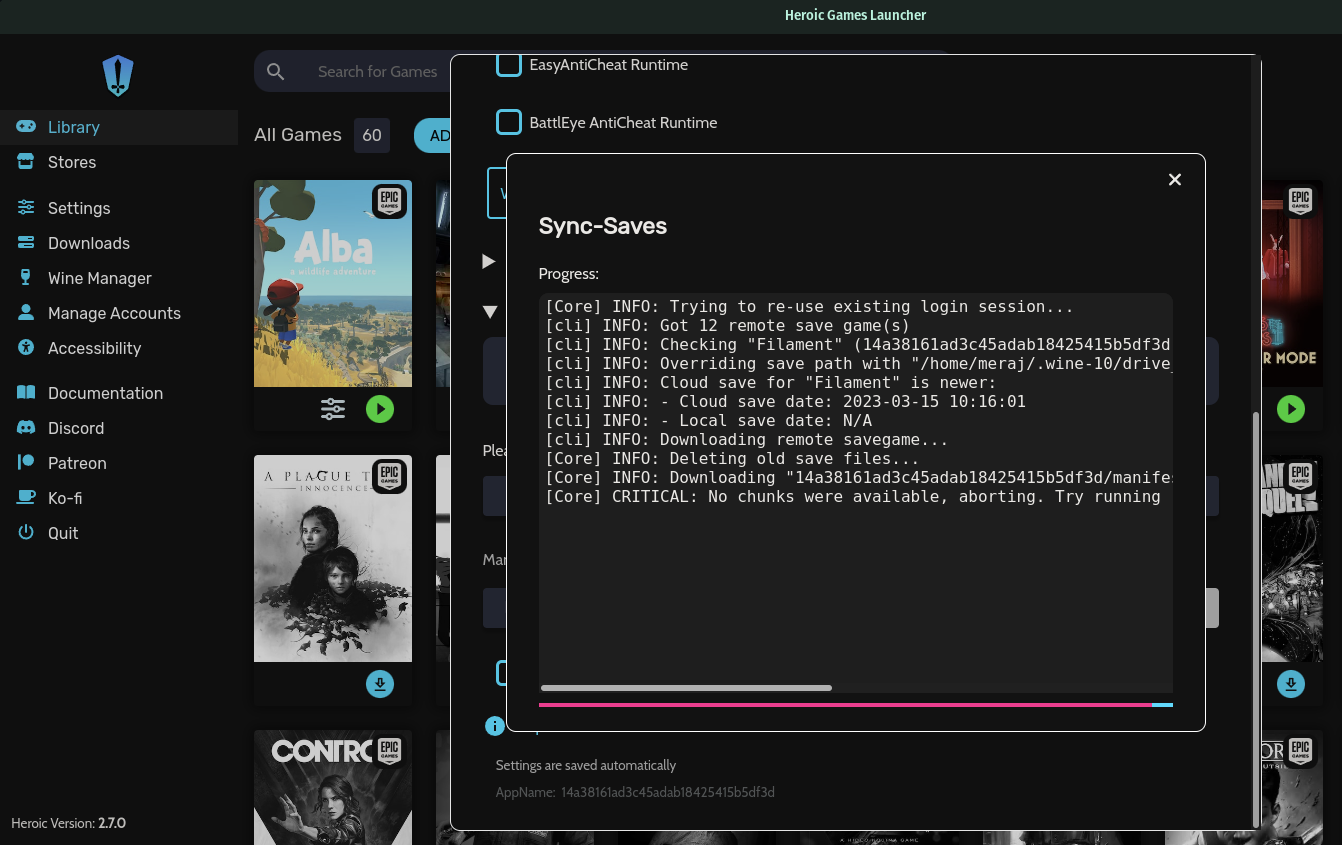Click the Ko-fi icon in the sidebar

tap(25, 498)
